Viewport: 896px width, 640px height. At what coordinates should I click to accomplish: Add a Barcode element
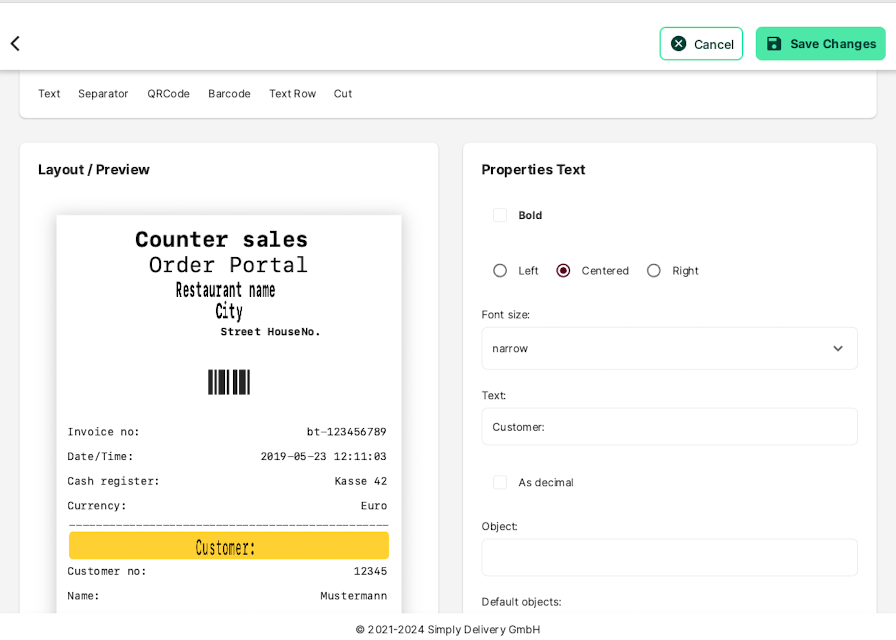pos(229,94)
